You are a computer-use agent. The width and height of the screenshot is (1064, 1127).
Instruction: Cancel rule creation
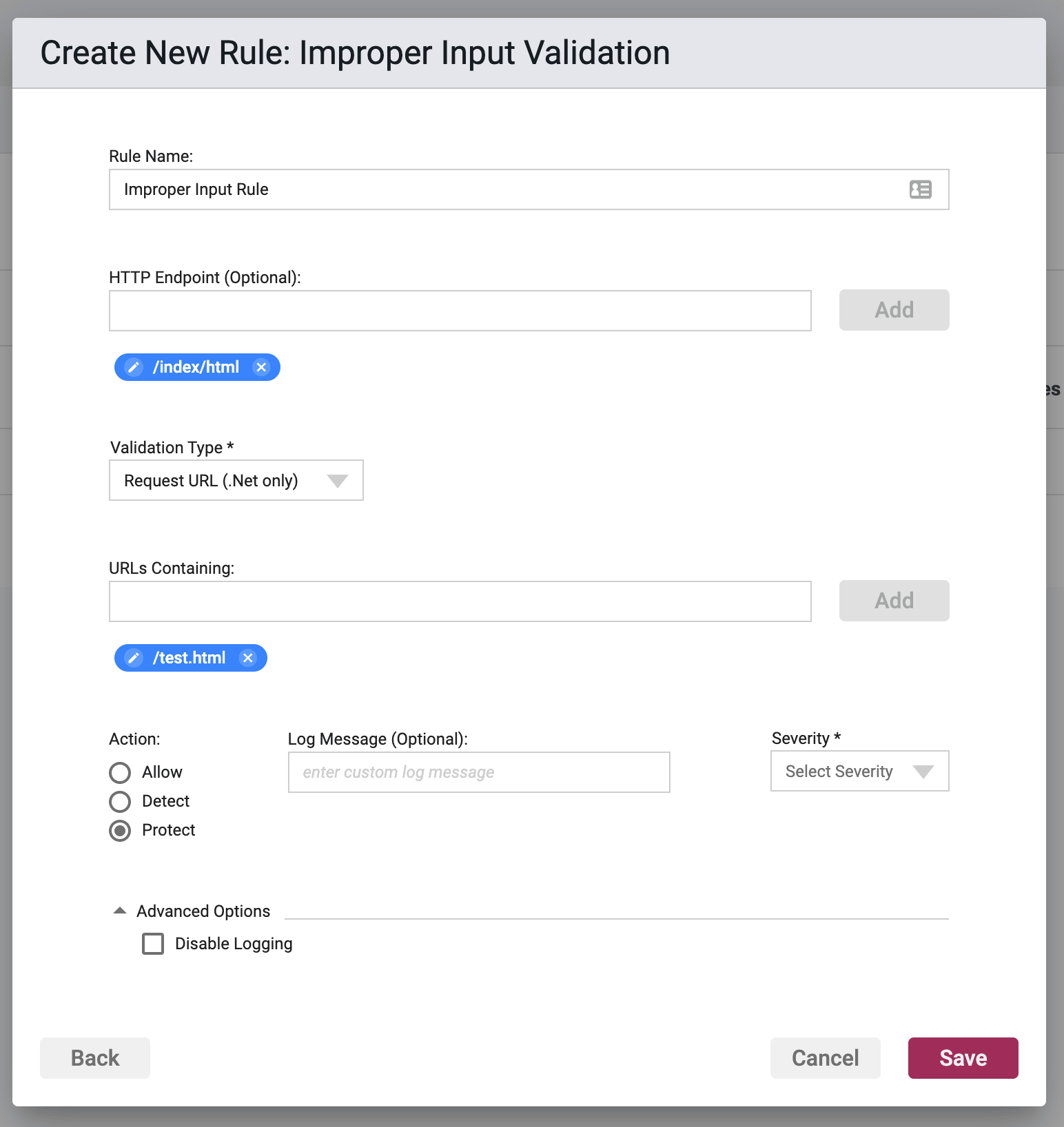tap(825, 1057)
